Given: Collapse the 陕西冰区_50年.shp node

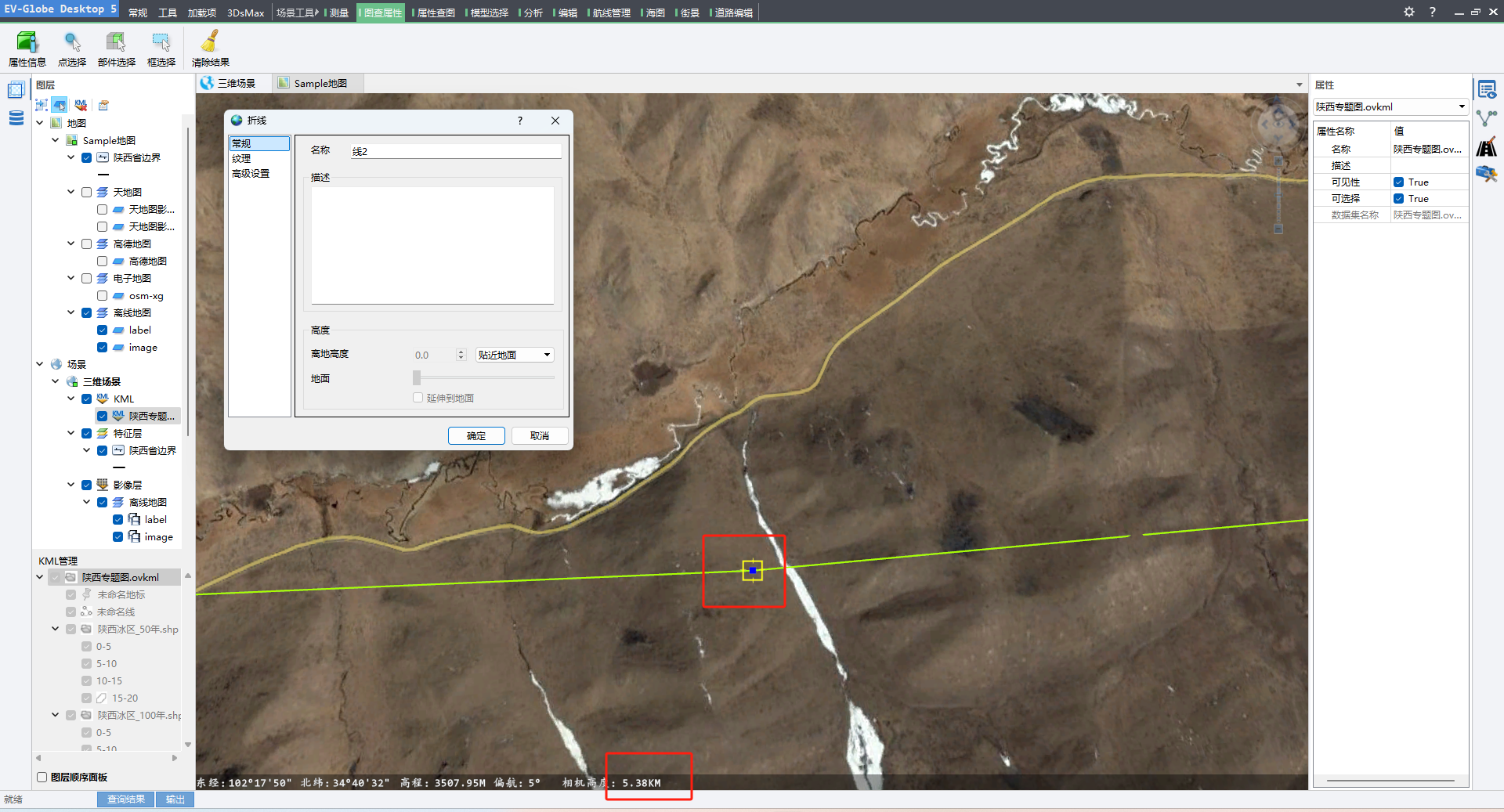Looking at the screenshot, I should click(56, 629).
